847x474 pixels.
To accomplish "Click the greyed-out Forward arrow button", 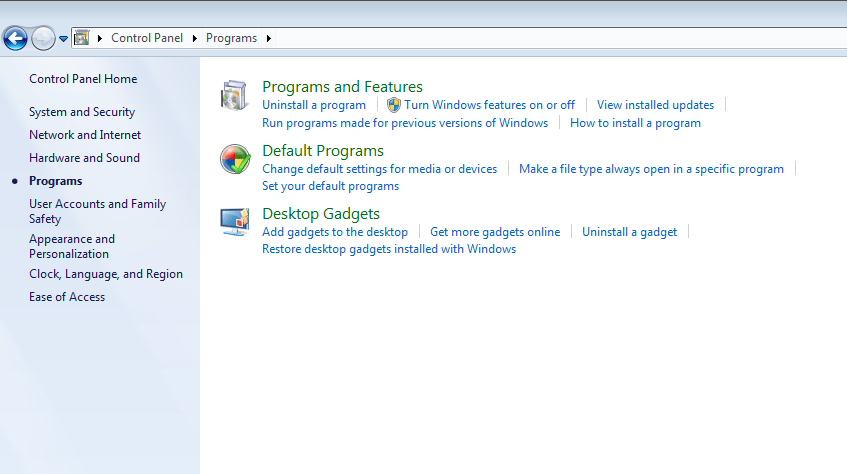I will (43, 38).
